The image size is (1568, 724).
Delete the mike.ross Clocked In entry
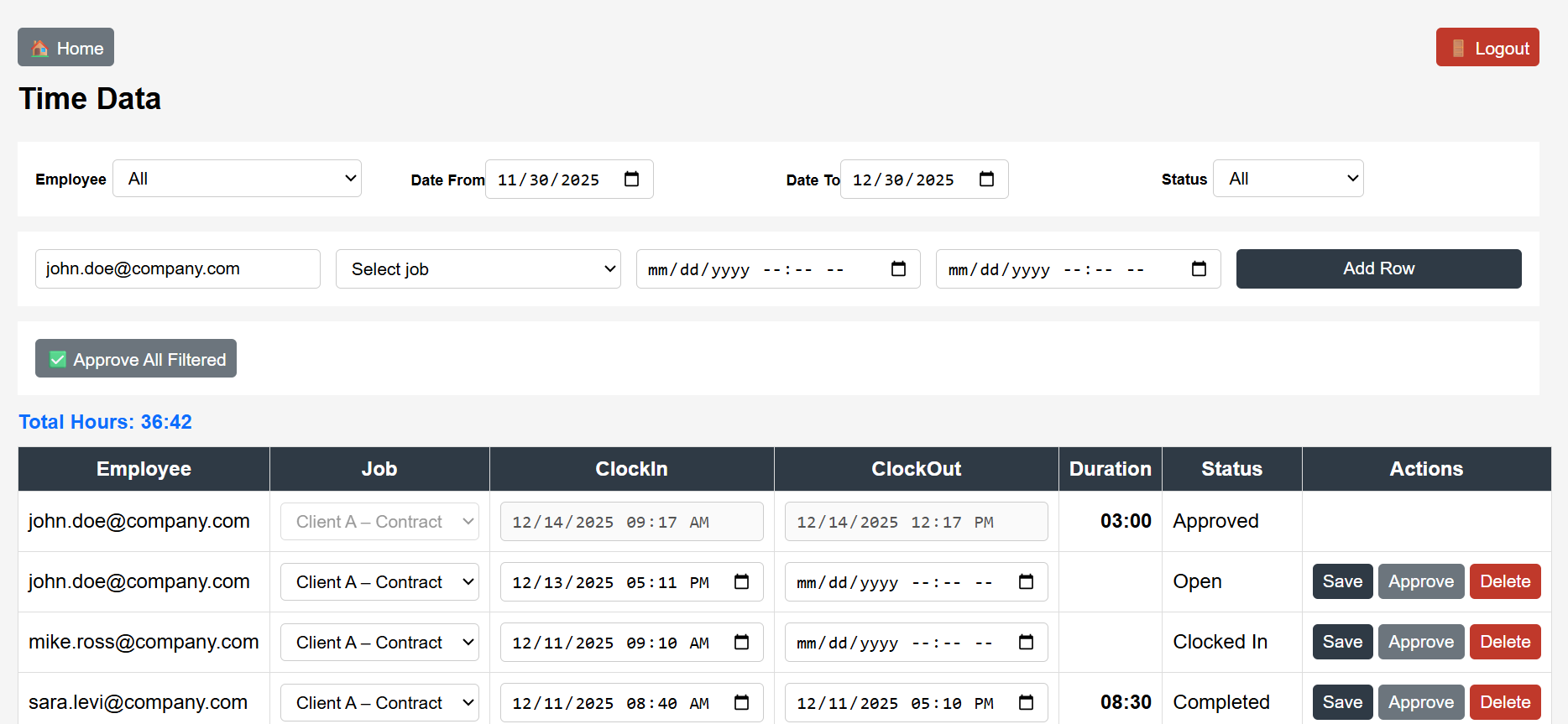[x=1504, y=642]
